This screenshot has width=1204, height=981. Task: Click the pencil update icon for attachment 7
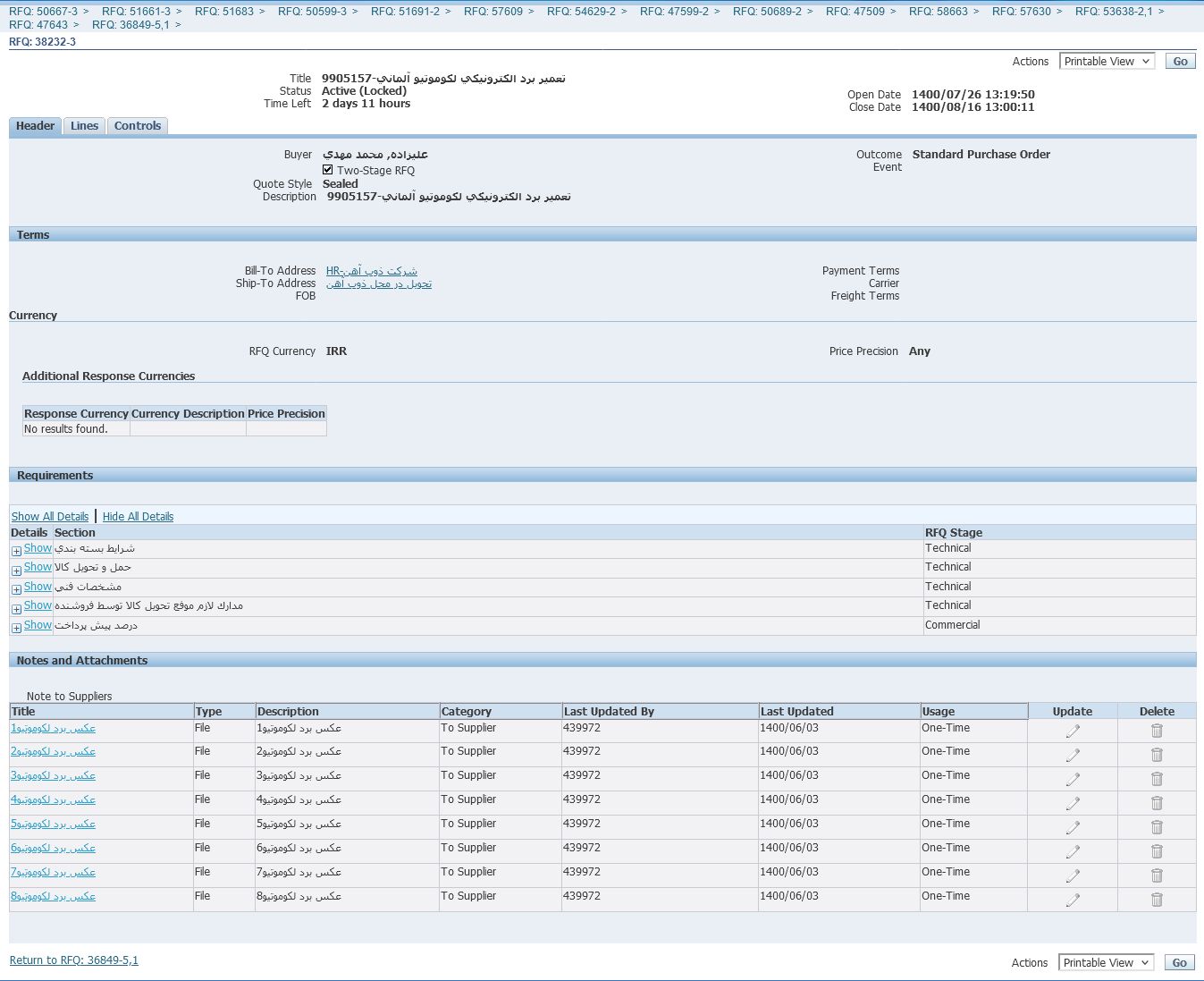pyautogui.click(x=1073, y=875)
